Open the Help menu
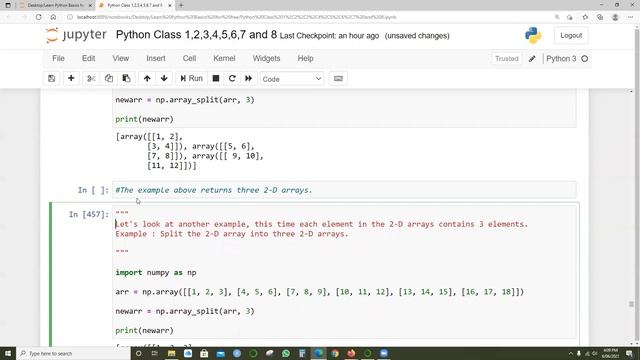Screen dimensions: 640x360 click(x=305, y=58)
